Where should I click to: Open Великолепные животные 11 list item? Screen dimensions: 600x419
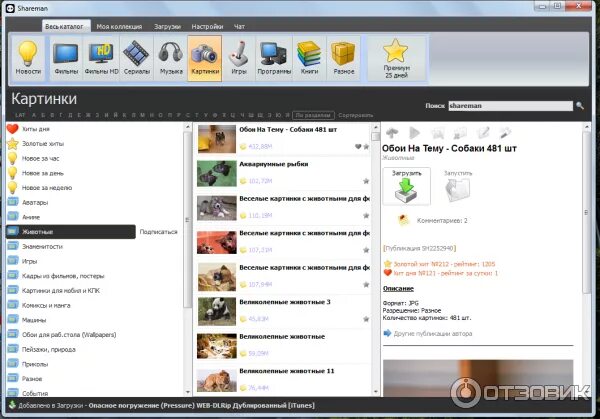[283, 380]
